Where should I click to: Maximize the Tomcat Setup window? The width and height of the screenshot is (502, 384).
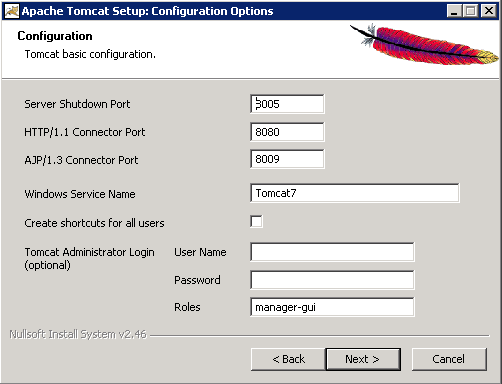[x=470, y=11]
